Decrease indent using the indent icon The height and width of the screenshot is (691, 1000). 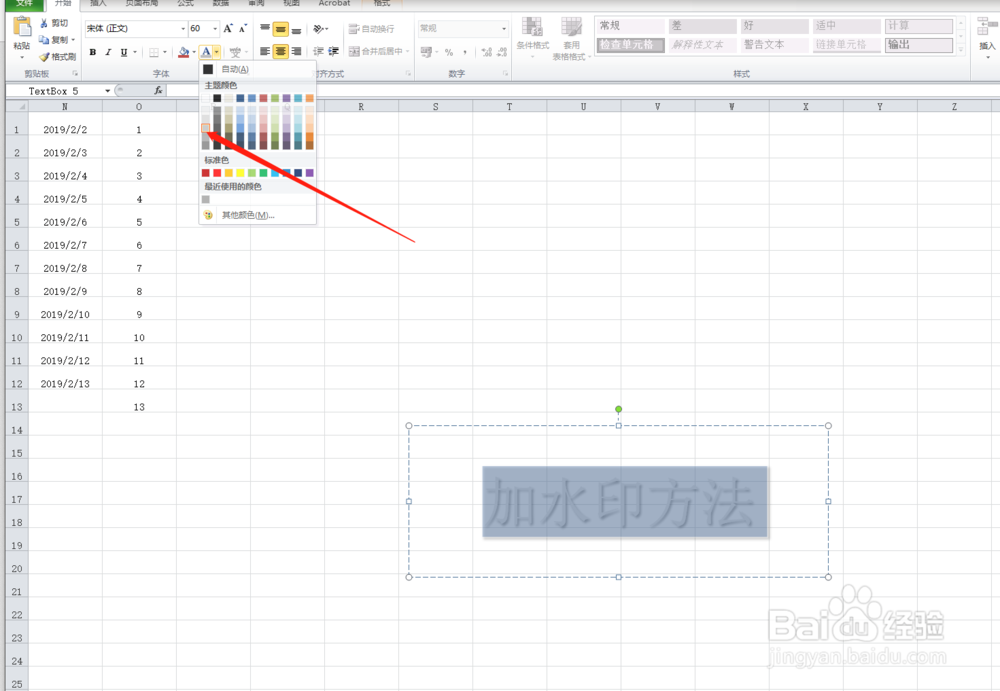point(318,52)
